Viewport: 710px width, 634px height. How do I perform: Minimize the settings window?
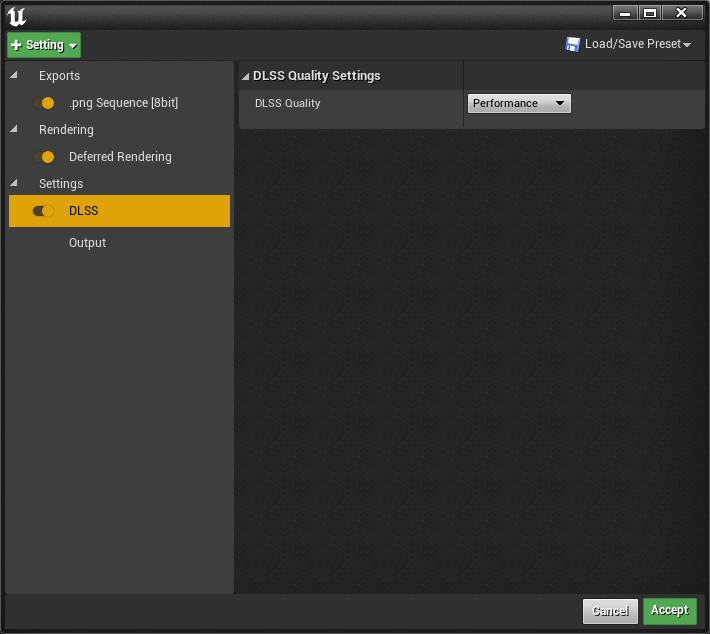(625, 13)
